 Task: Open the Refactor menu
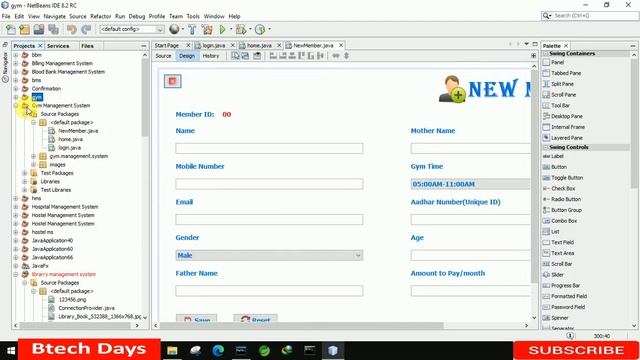click(100, 16)
